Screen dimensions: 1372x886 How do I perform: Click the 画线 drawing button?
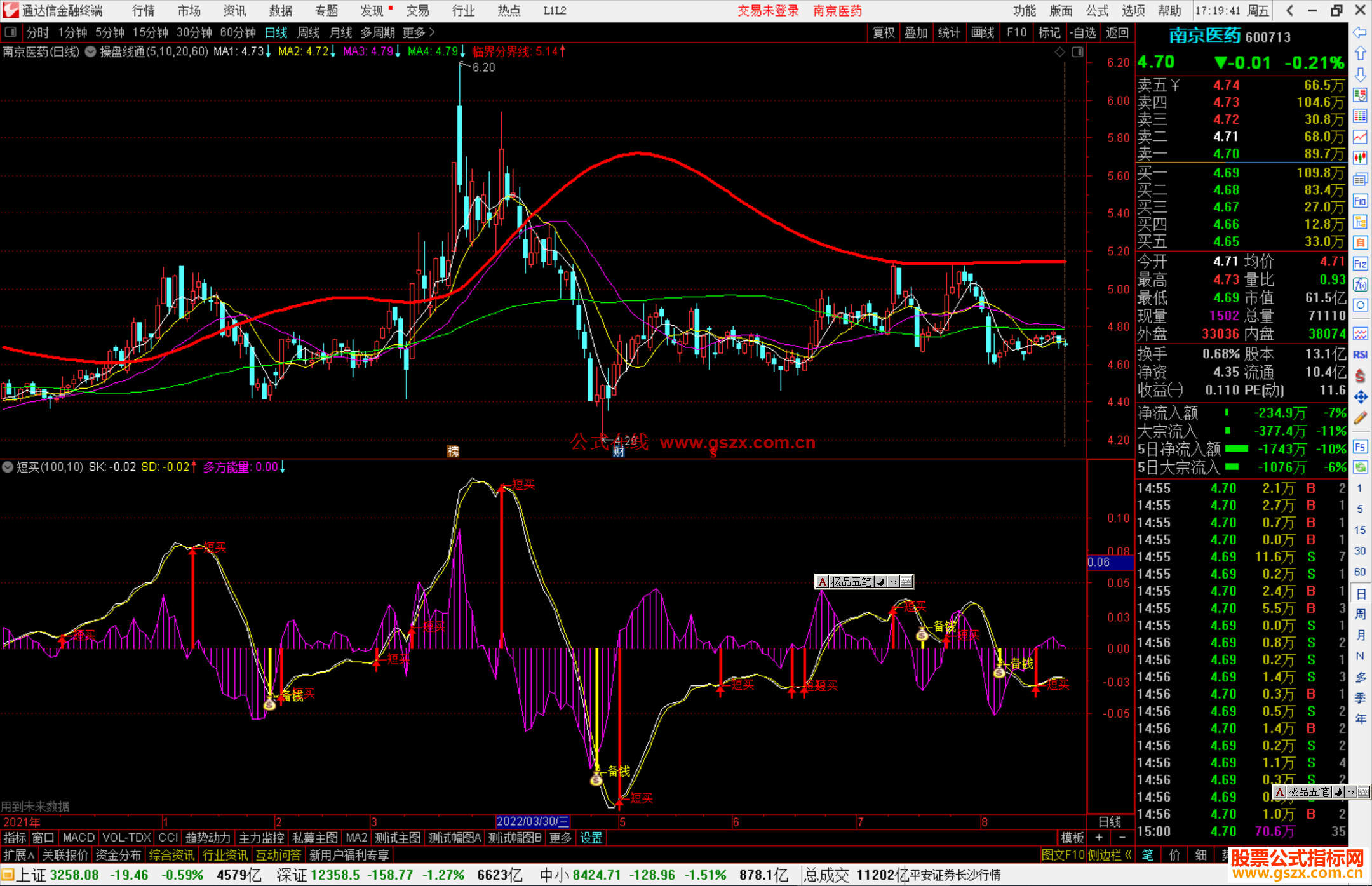point(983,32)
